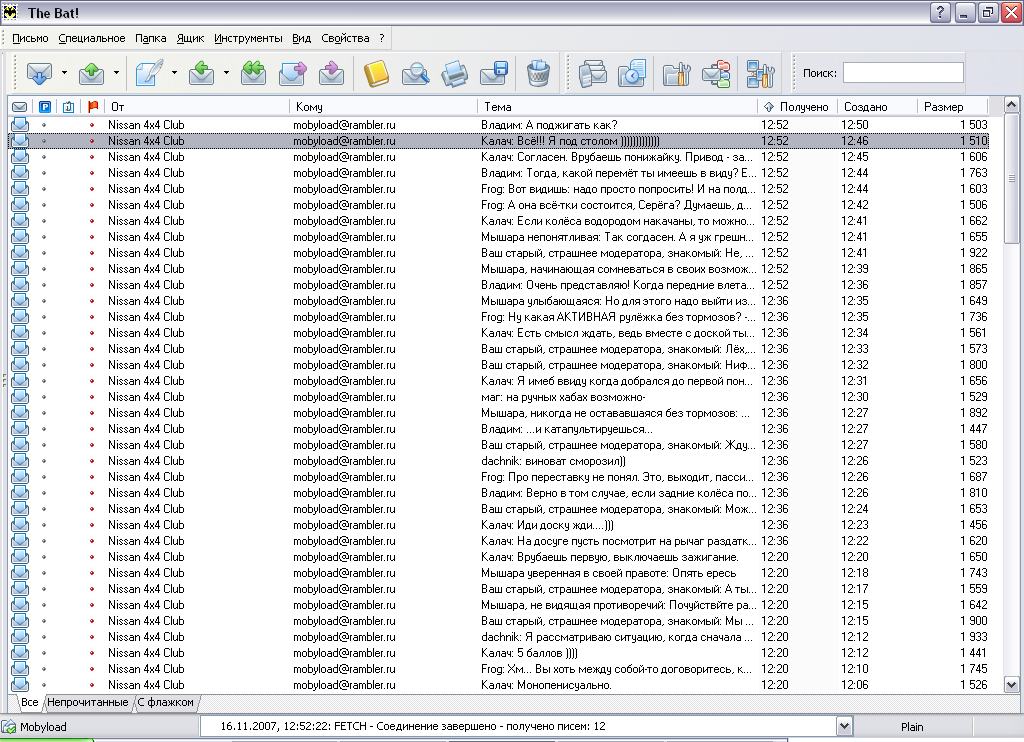This screenshot has width=1024, height=742.
Task: Sort by the red flag column header
Action: click(93, 106)
